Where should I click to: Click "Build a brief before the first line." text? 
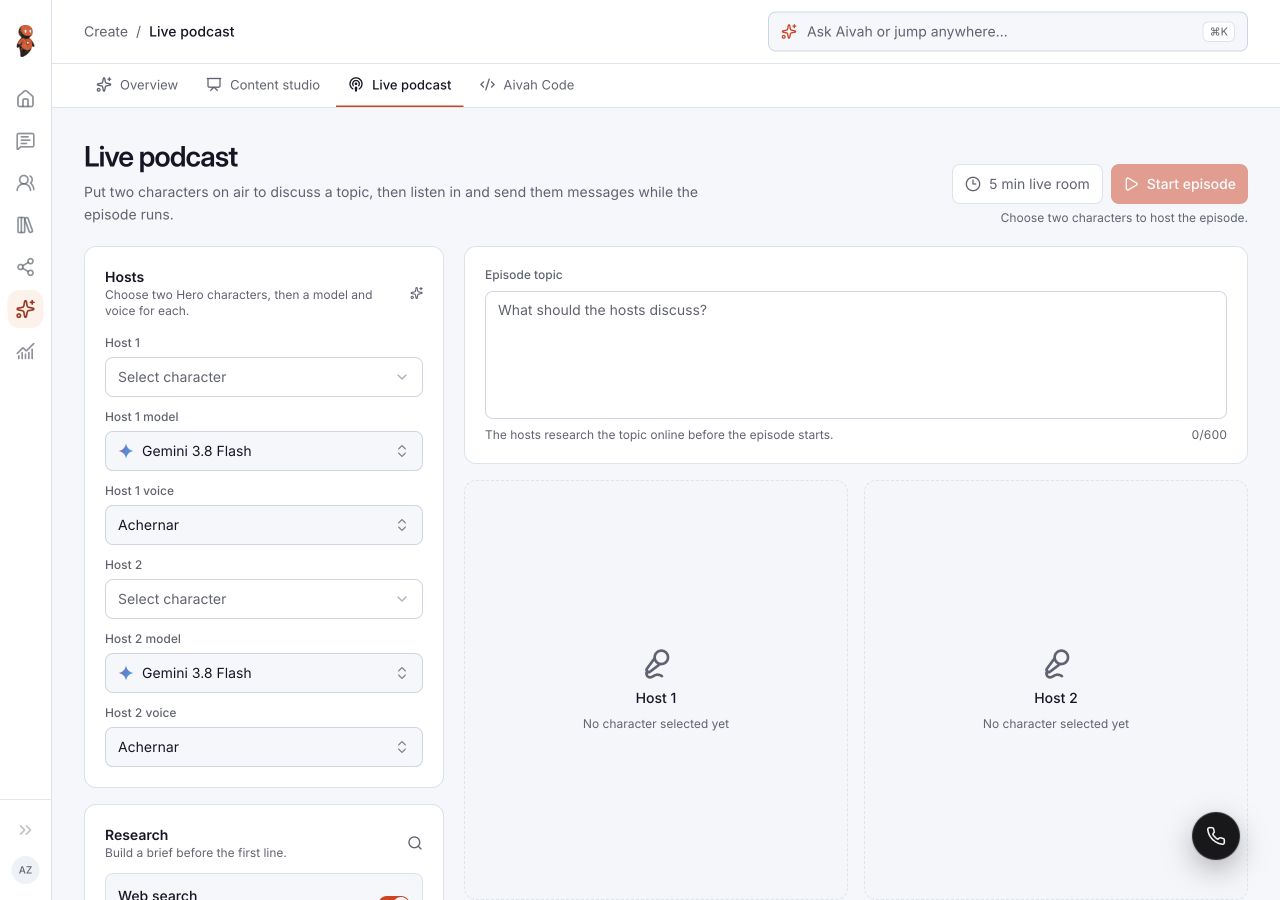click(x=196, y=853)
